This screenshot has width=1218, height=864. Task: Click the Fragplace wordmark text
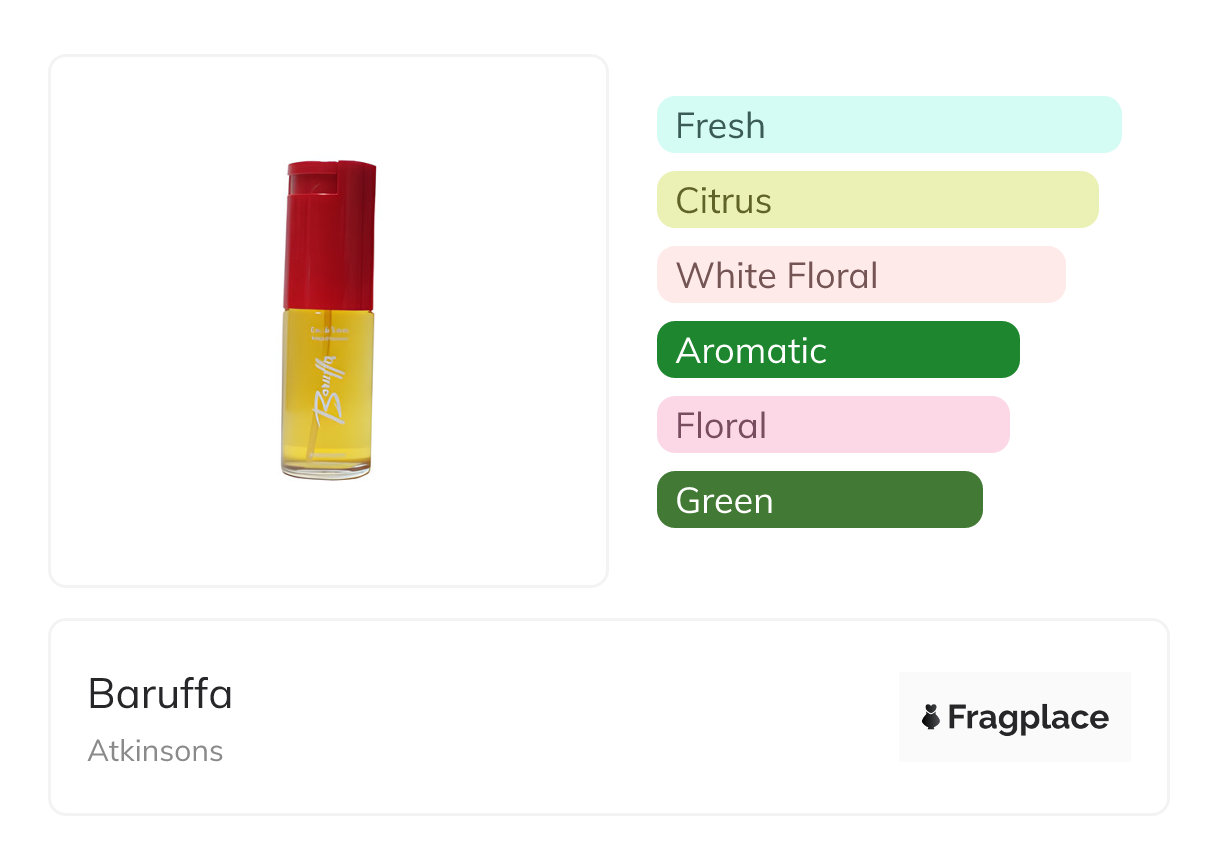[1028, 717]
